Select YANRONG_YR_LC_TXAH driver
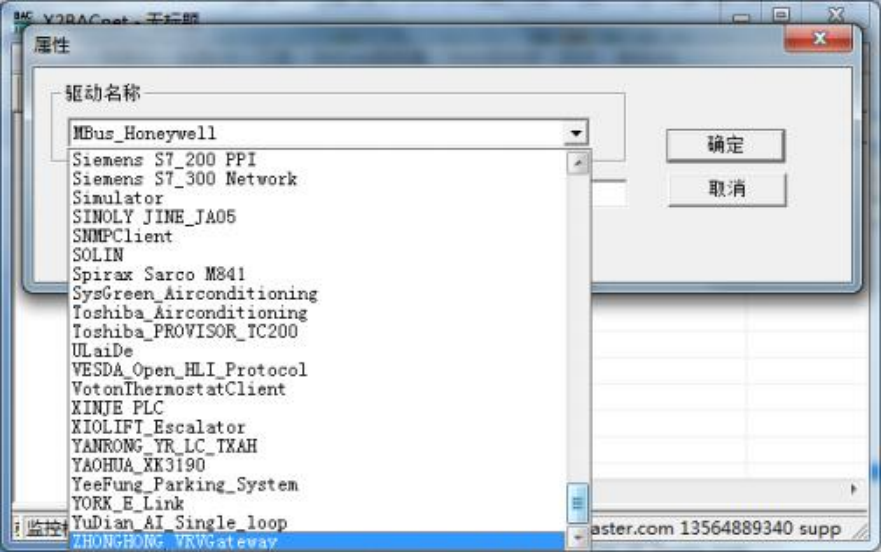Viewport: 881px width, 553px height. [317, 446]
